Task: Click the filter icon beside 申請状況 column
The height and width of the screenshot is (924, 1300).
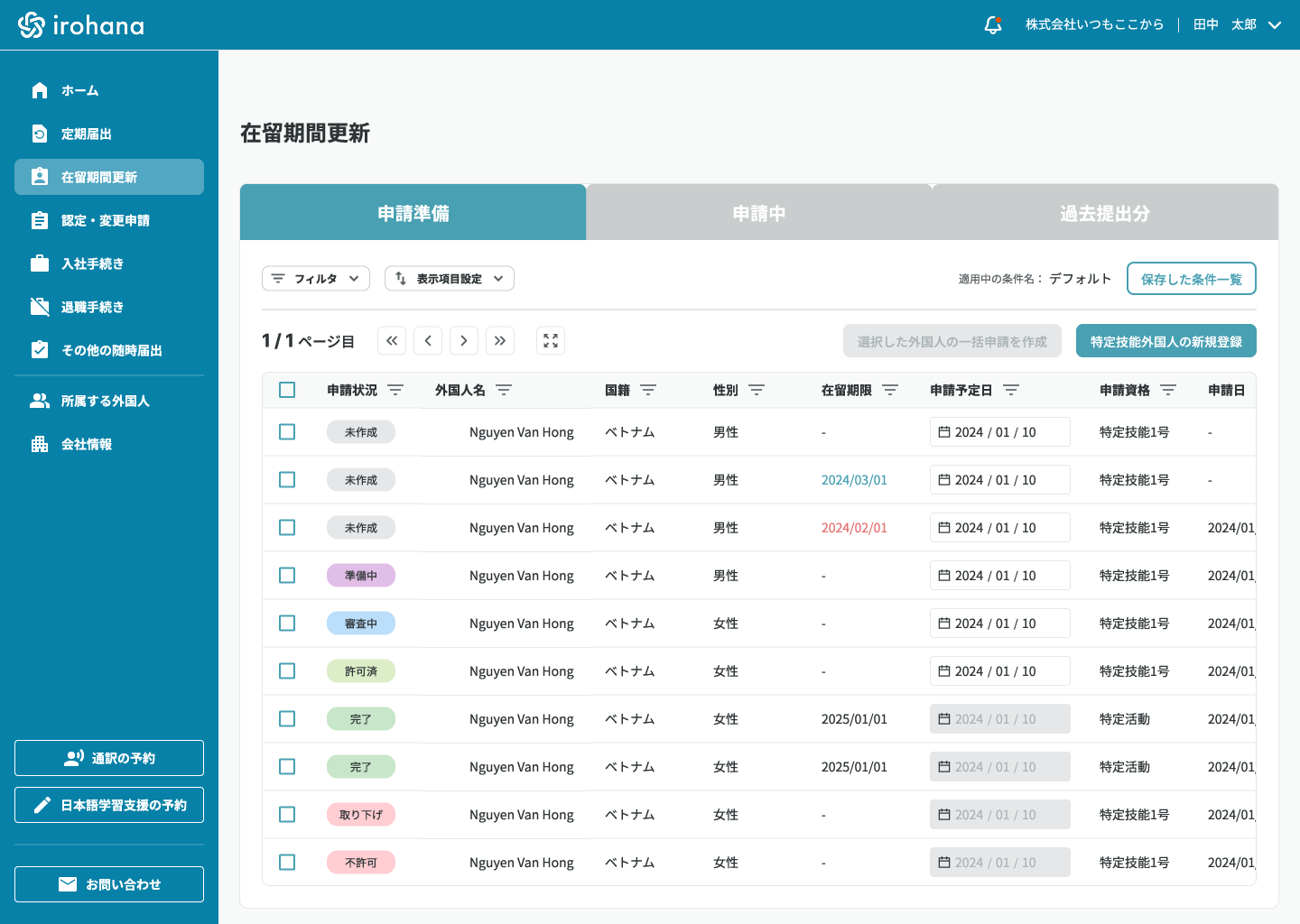Action: tap(395, 390)
